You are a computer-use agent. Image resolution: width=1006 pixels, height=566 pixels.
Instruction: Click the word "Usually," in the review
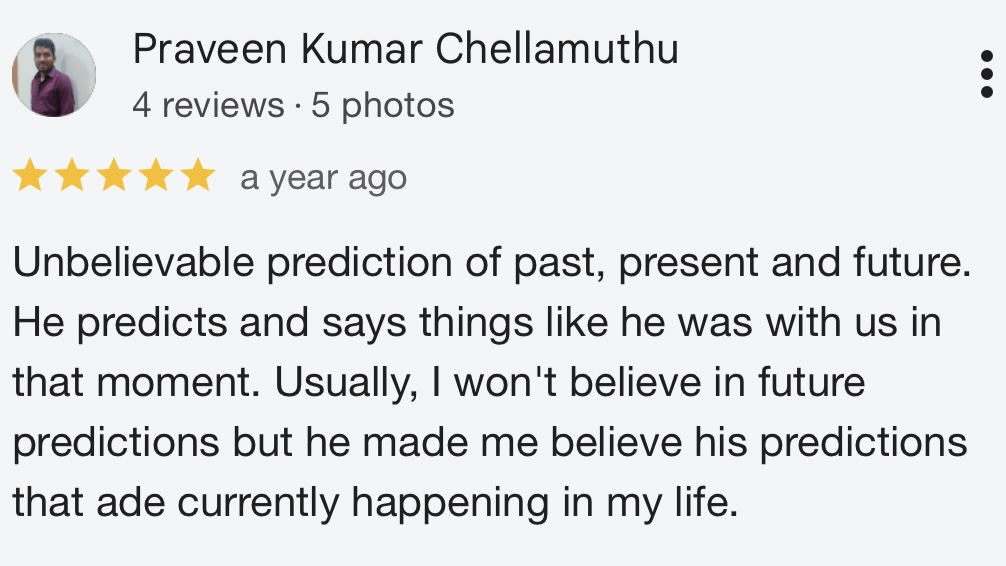click(x=346, y=383)
